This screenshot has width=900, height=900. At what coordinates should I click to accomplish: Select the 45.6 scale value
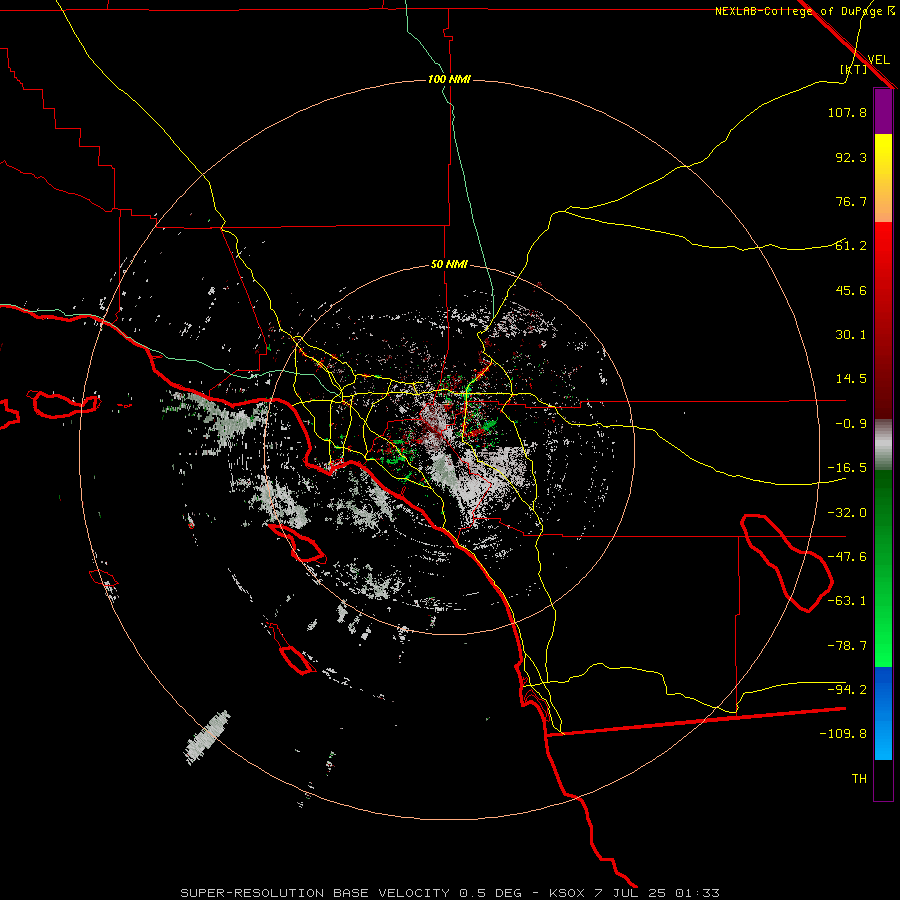point(851,290)
